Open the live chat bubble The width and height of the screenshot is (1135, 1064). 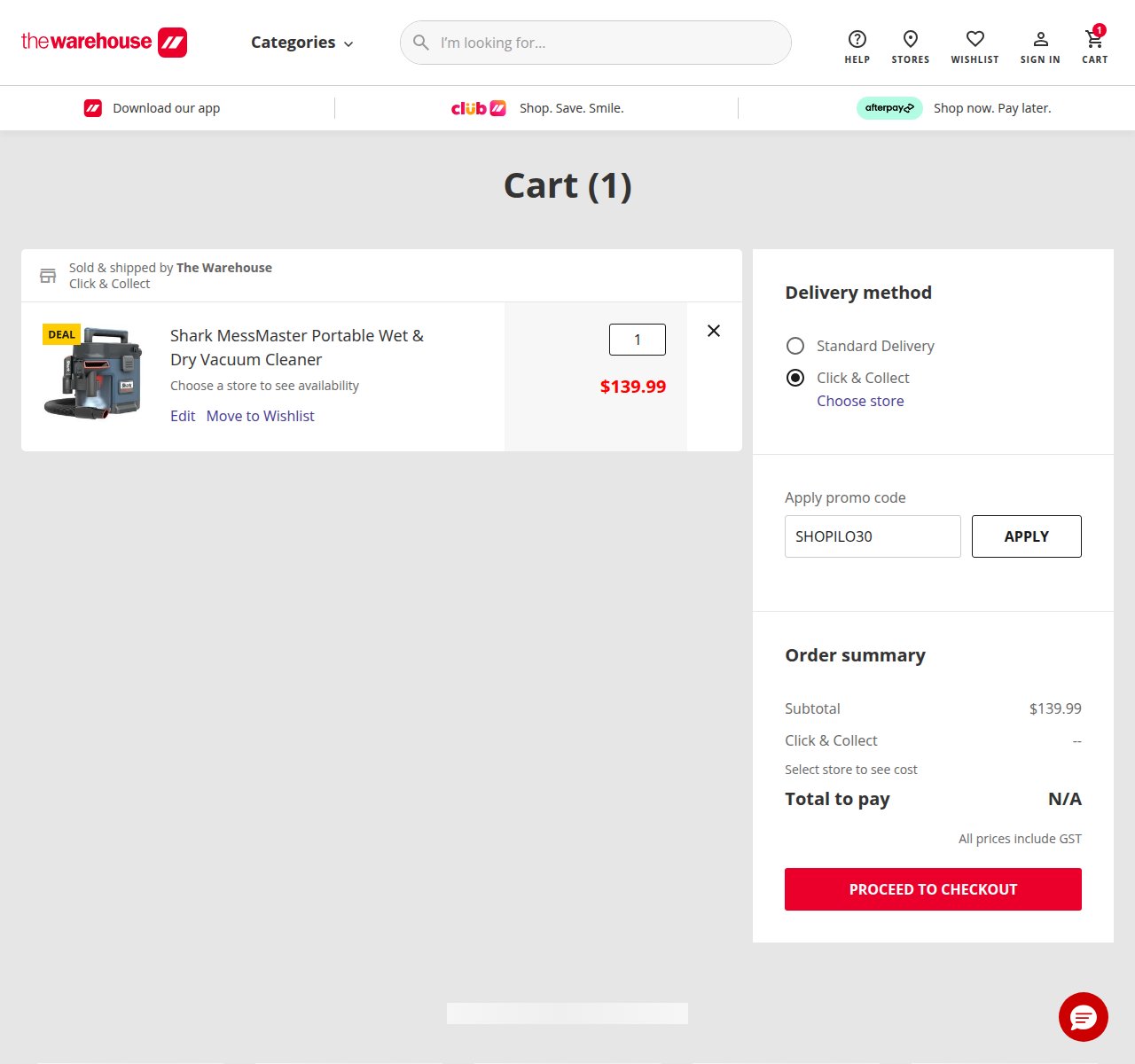[1084, 1017]
